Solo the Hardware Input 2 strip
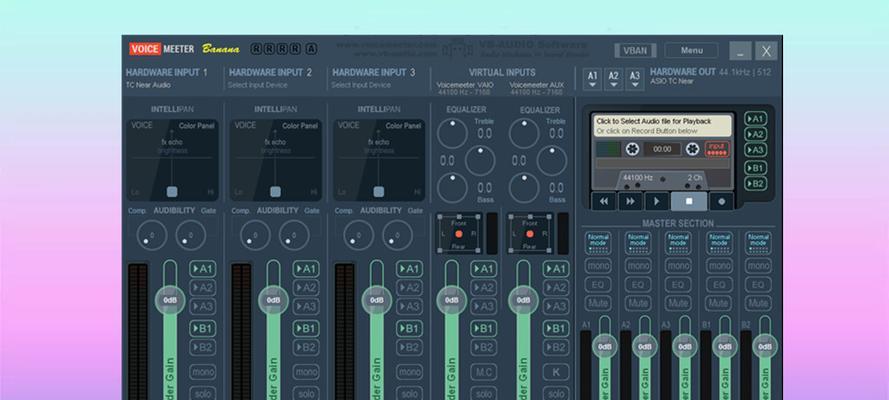 [x=306, y=393]
